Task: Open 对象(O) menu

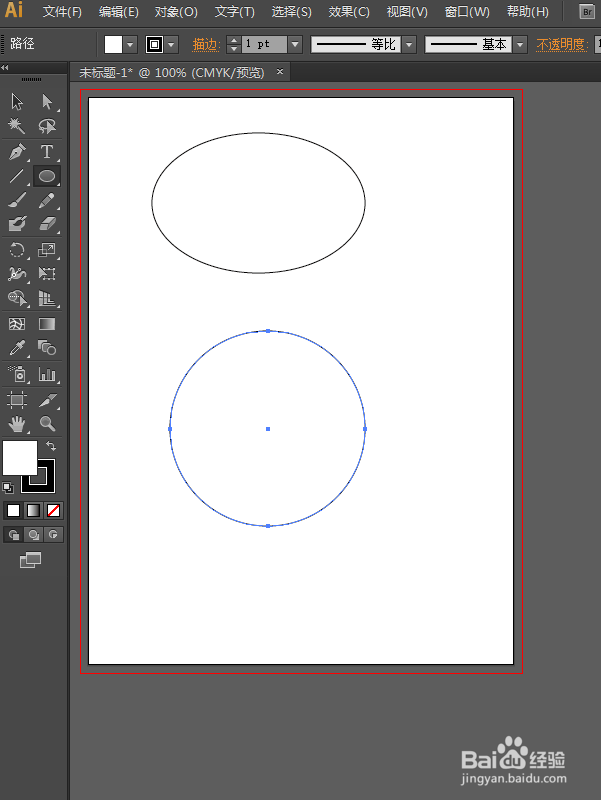Action: coord(176,12)
